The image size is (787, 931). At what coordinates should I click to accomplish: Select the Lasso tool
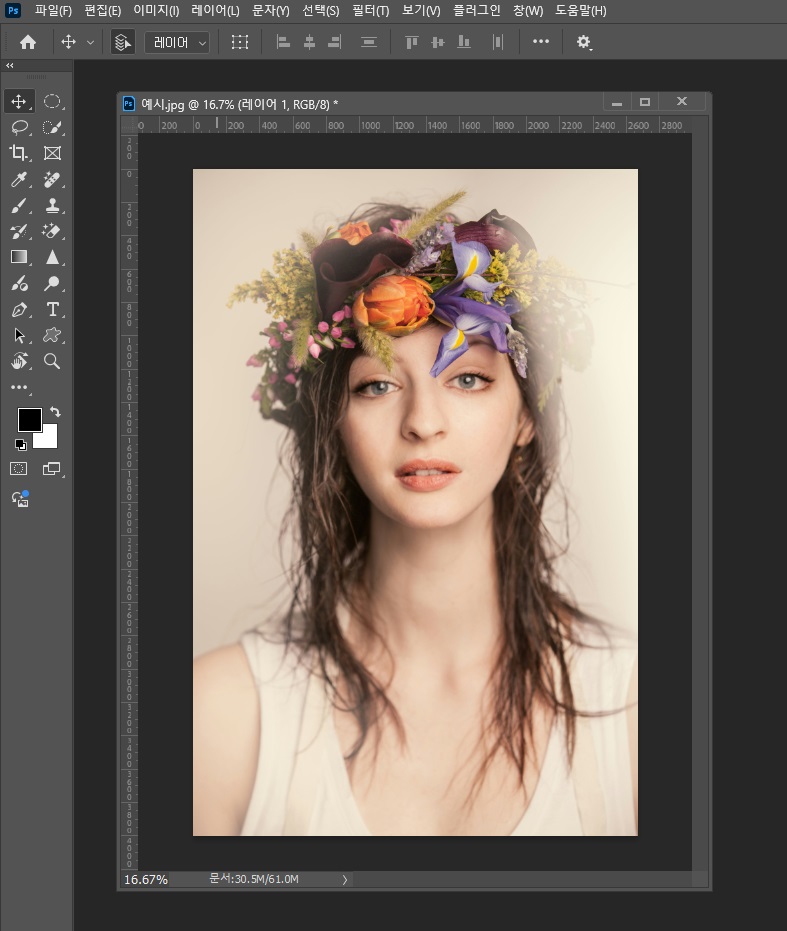(19, 128)
